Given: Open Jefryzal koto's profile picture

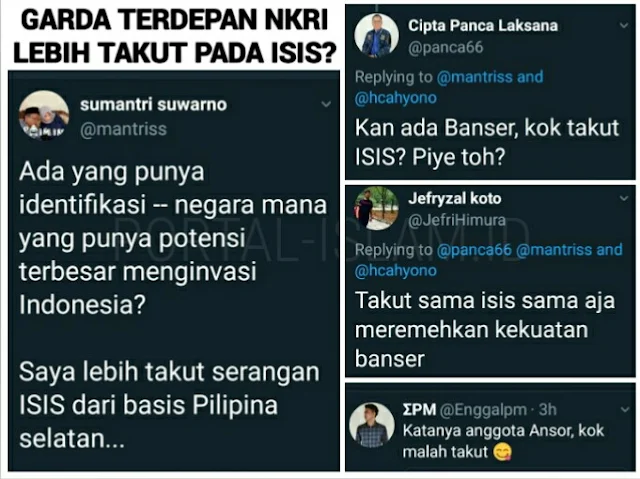Looking at the screenshot, I should pos(376,208).
